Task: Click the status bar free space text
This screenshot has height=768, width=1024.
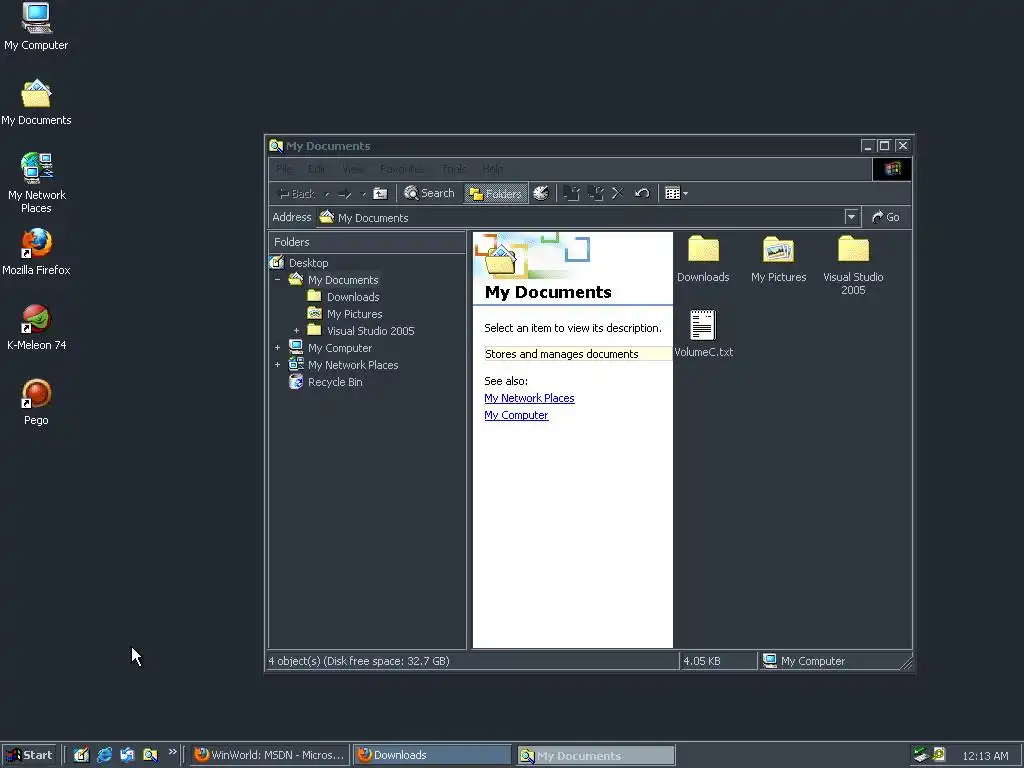Action: (x=359, y=661)
